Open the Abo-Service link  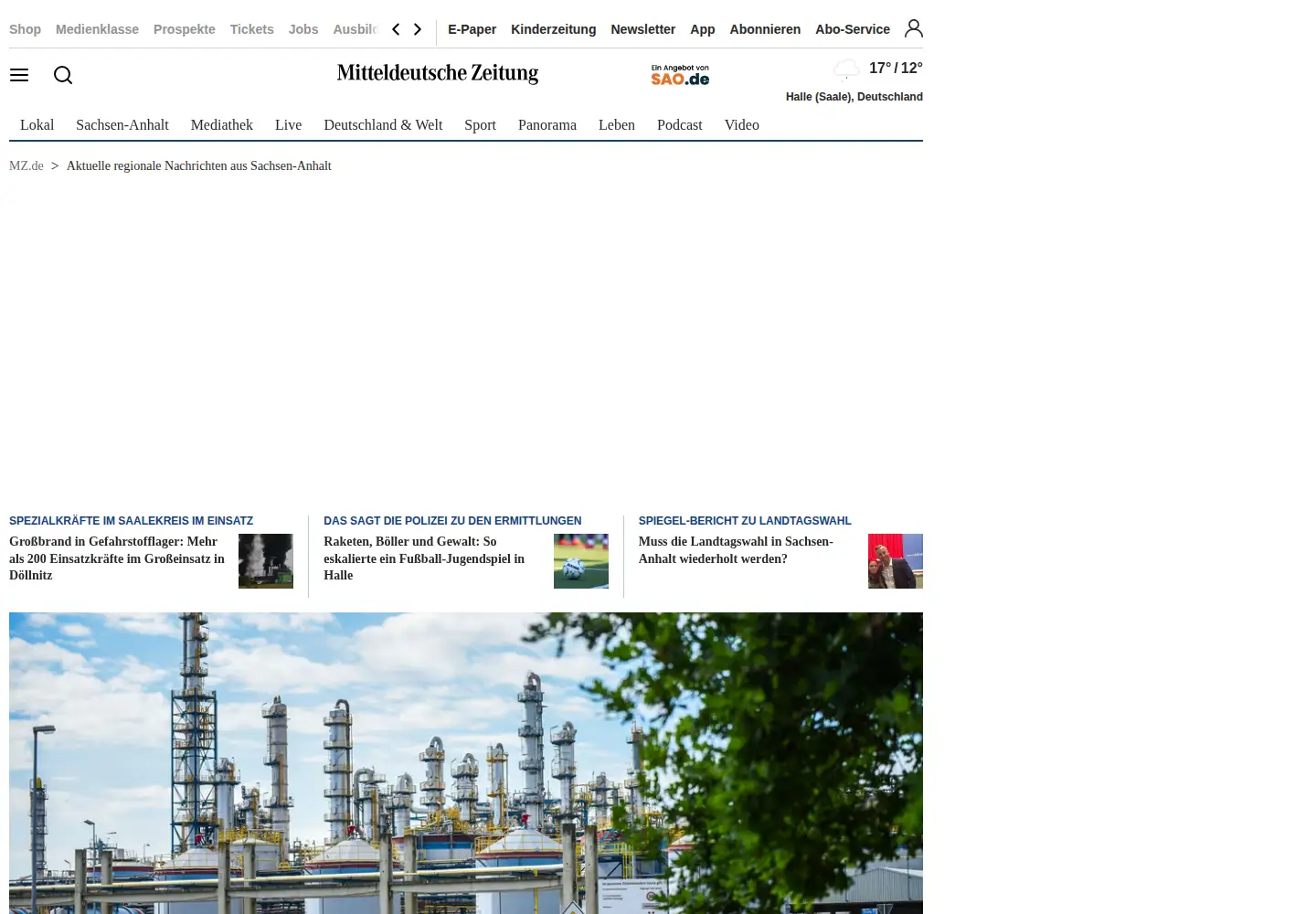853,29
